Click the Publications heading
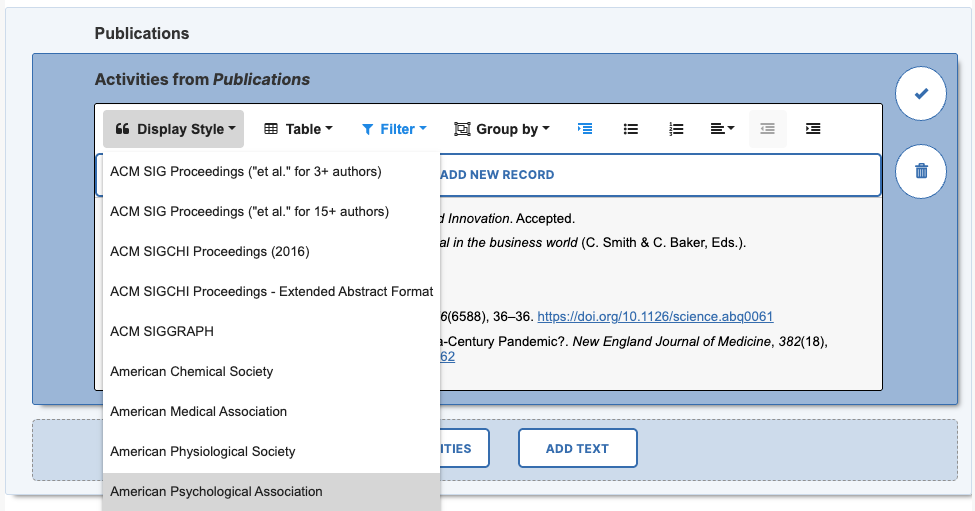This screenshot has width=975, height=511. (142, 34)
